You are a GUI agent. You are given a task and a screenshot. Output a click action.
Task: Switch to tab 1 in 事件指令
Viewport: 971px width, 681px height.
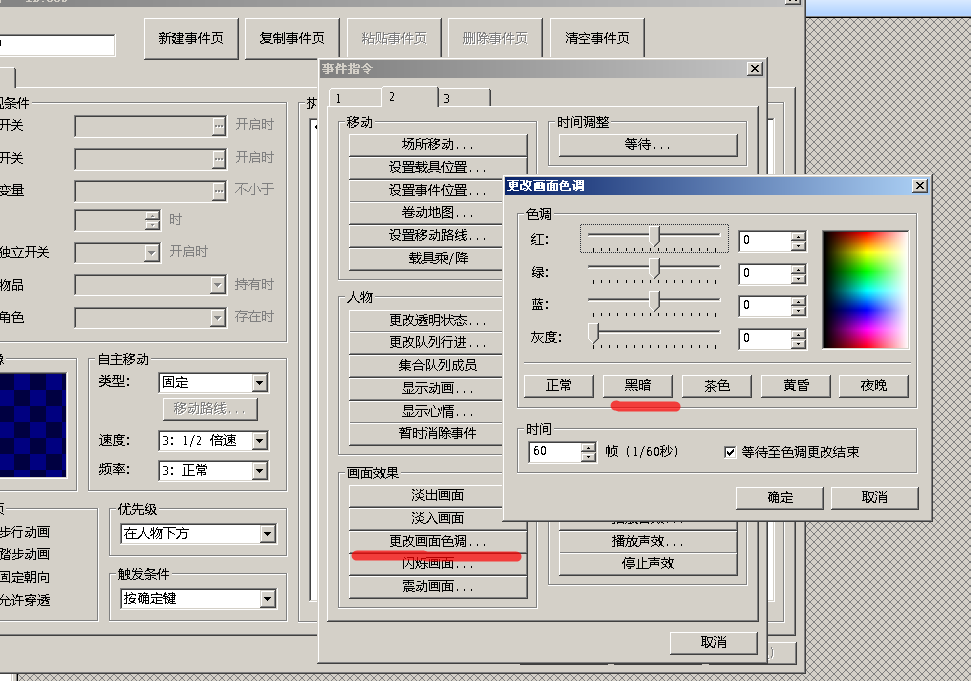[x=354, y=98]
